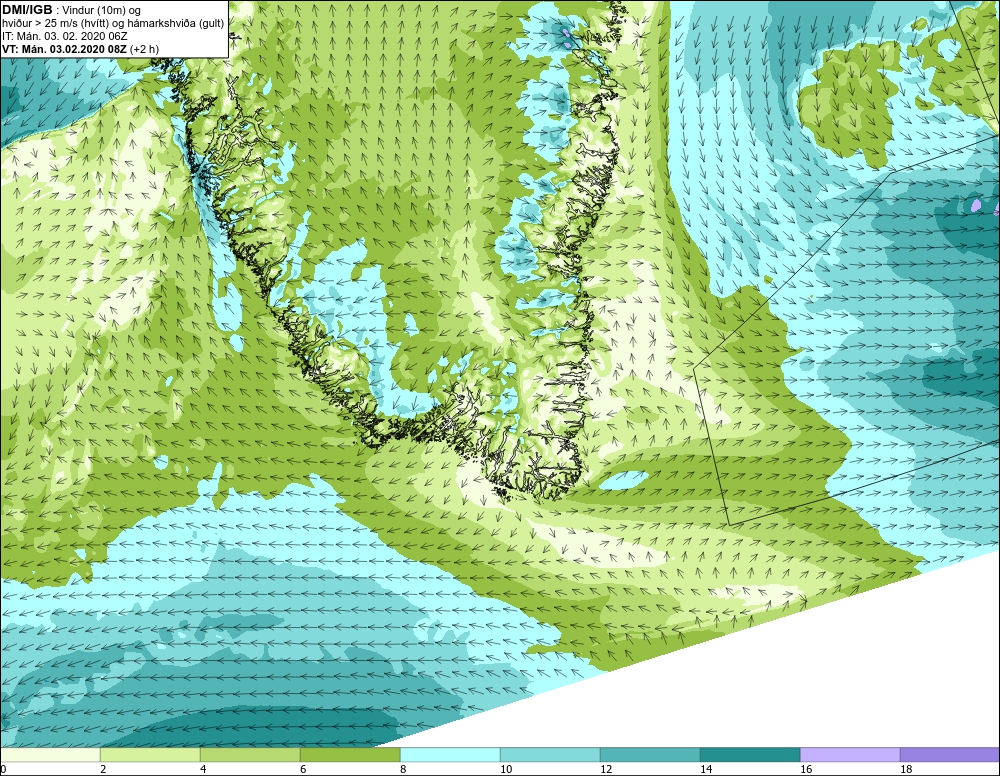
Task: Click the 'hviður > 25 m/s' legend line
Action: pos(113,24)
